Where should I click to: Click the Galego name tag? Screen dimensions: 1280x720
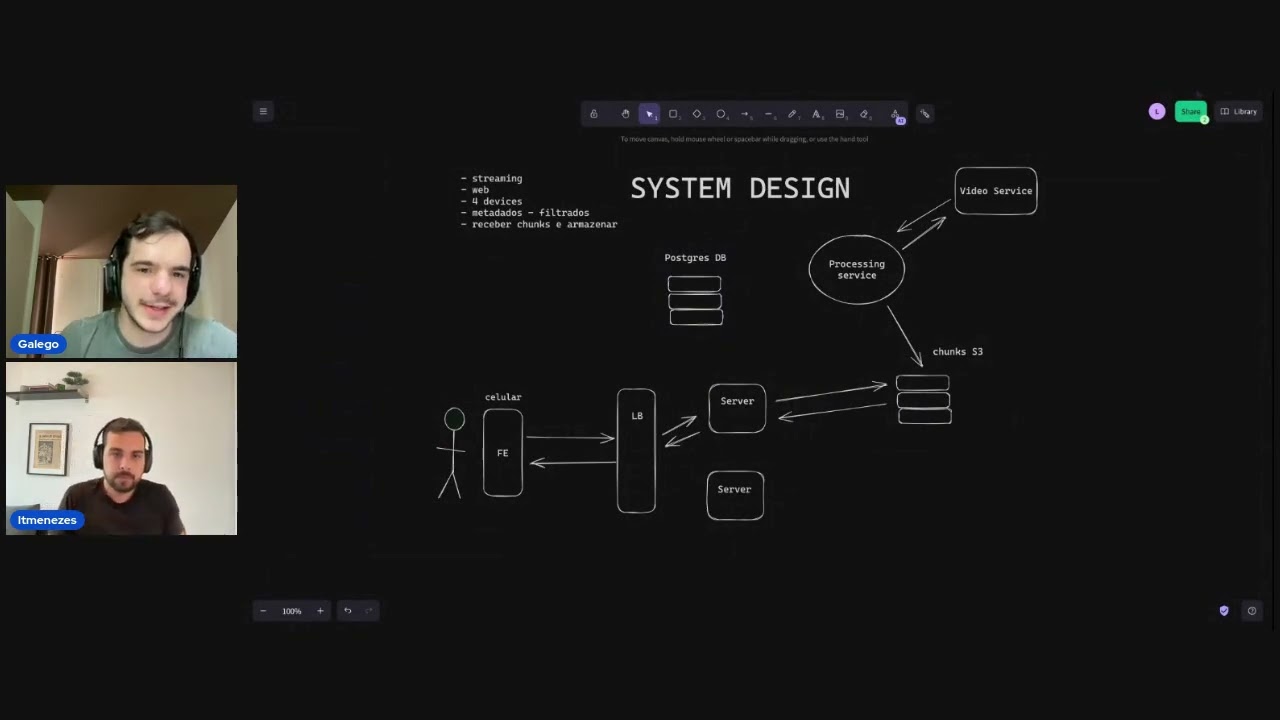38,344
